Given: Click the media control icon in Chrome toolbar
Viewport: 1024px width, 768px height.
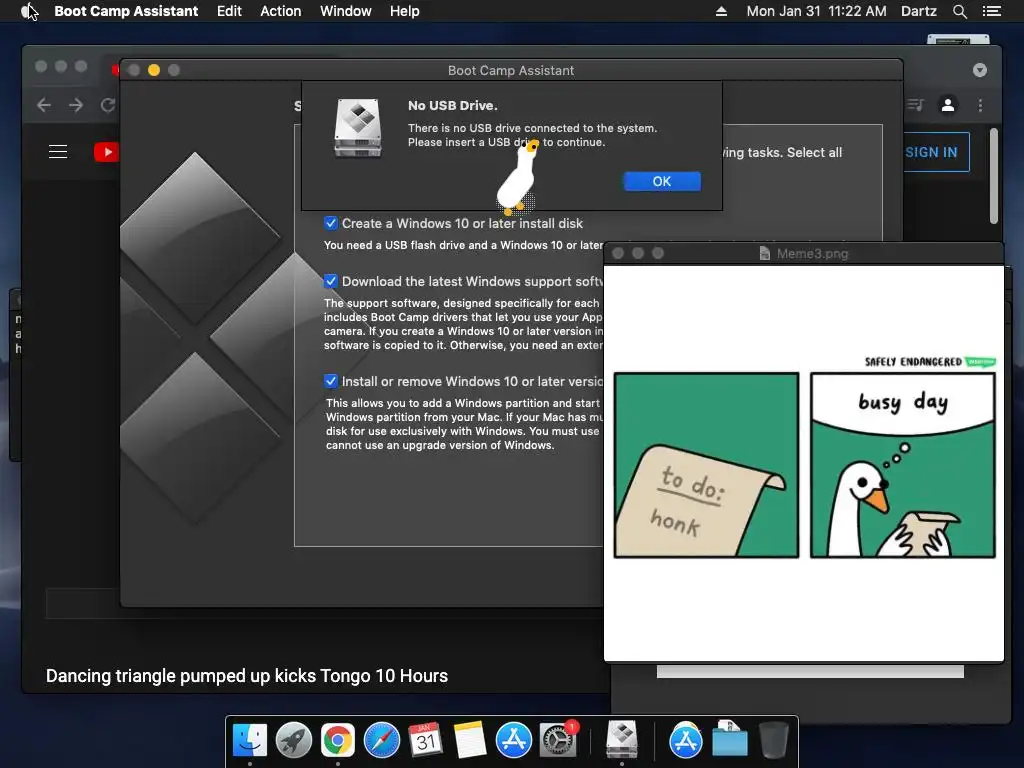Looking at the screenshot, I should (916, 104).
